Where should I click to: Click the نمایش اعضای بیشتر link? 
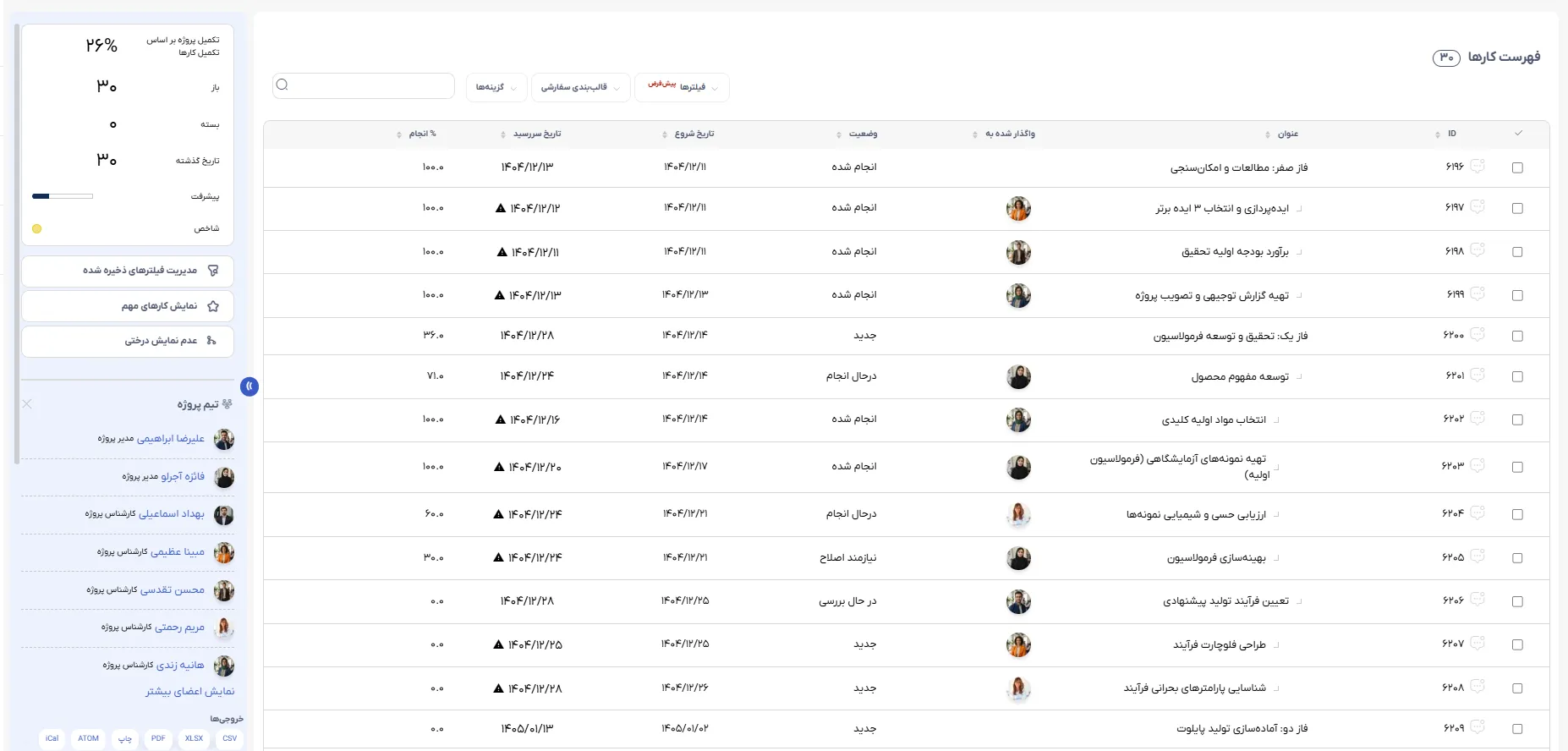click(x=189, y=692)
